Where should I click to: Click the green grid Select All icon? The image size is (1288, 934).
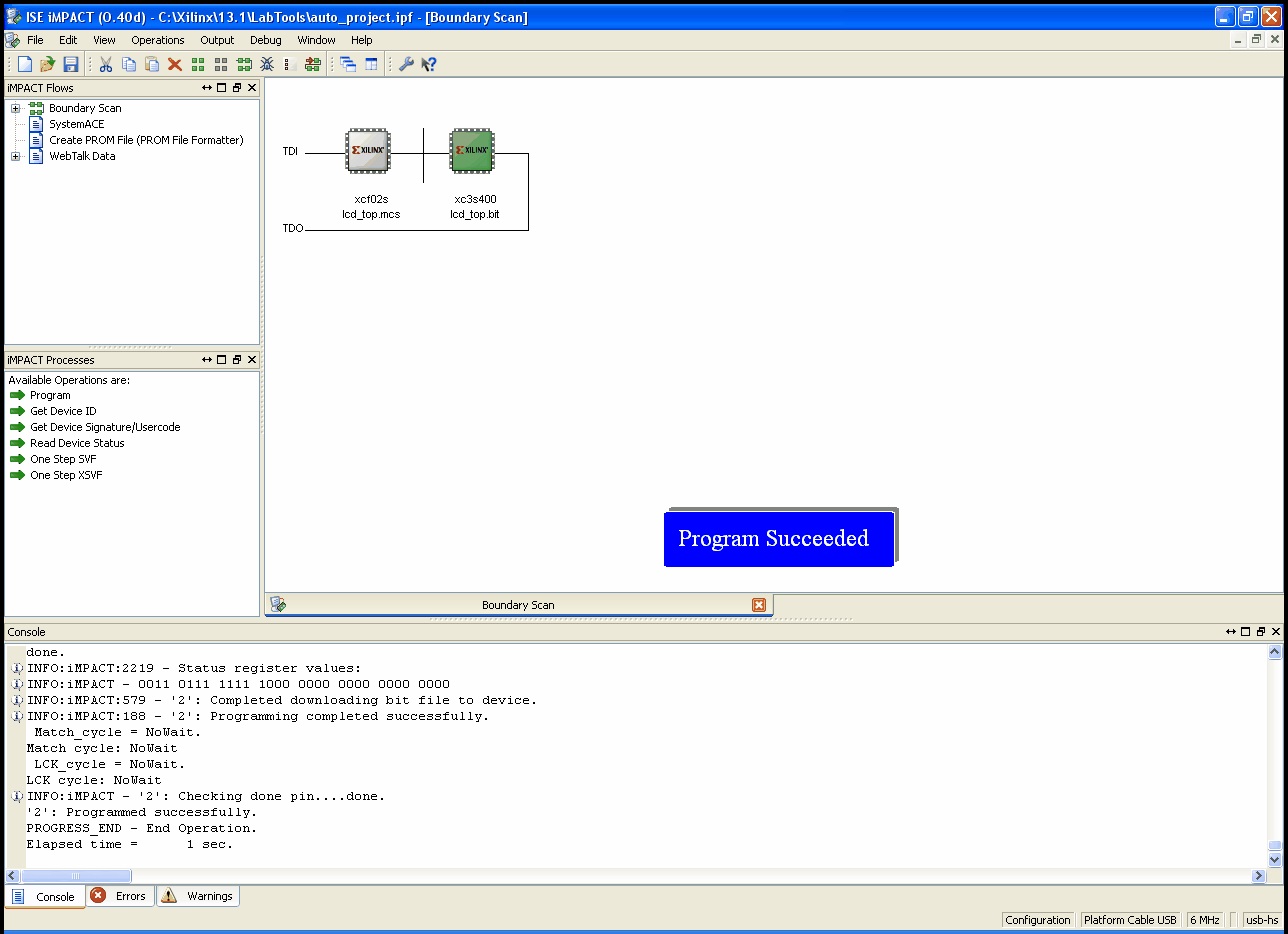pyautogui.click(x=198, y=64)
